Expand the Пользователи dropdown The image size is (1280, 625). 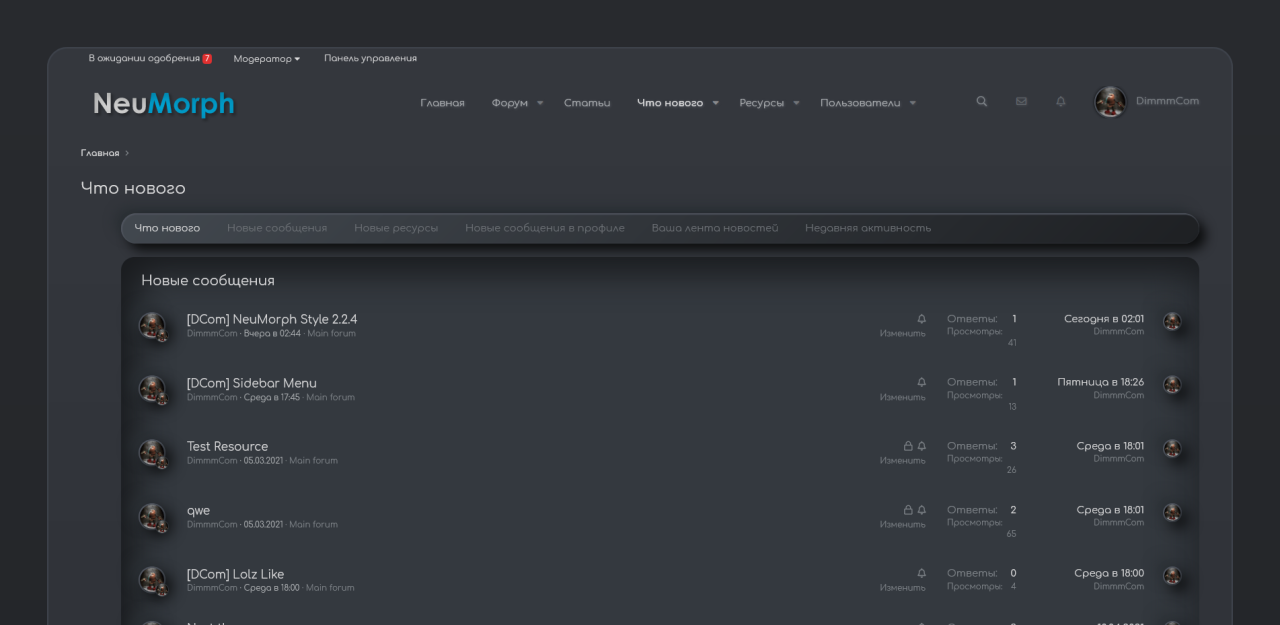tap(866, 102)
